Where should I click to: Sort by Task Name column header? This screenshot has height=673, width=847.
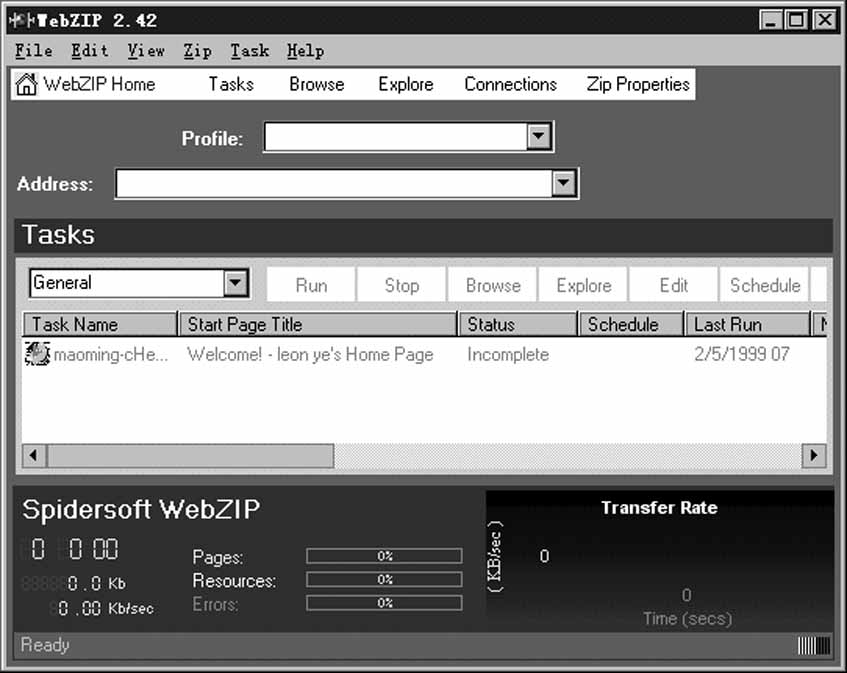[100, 324]
